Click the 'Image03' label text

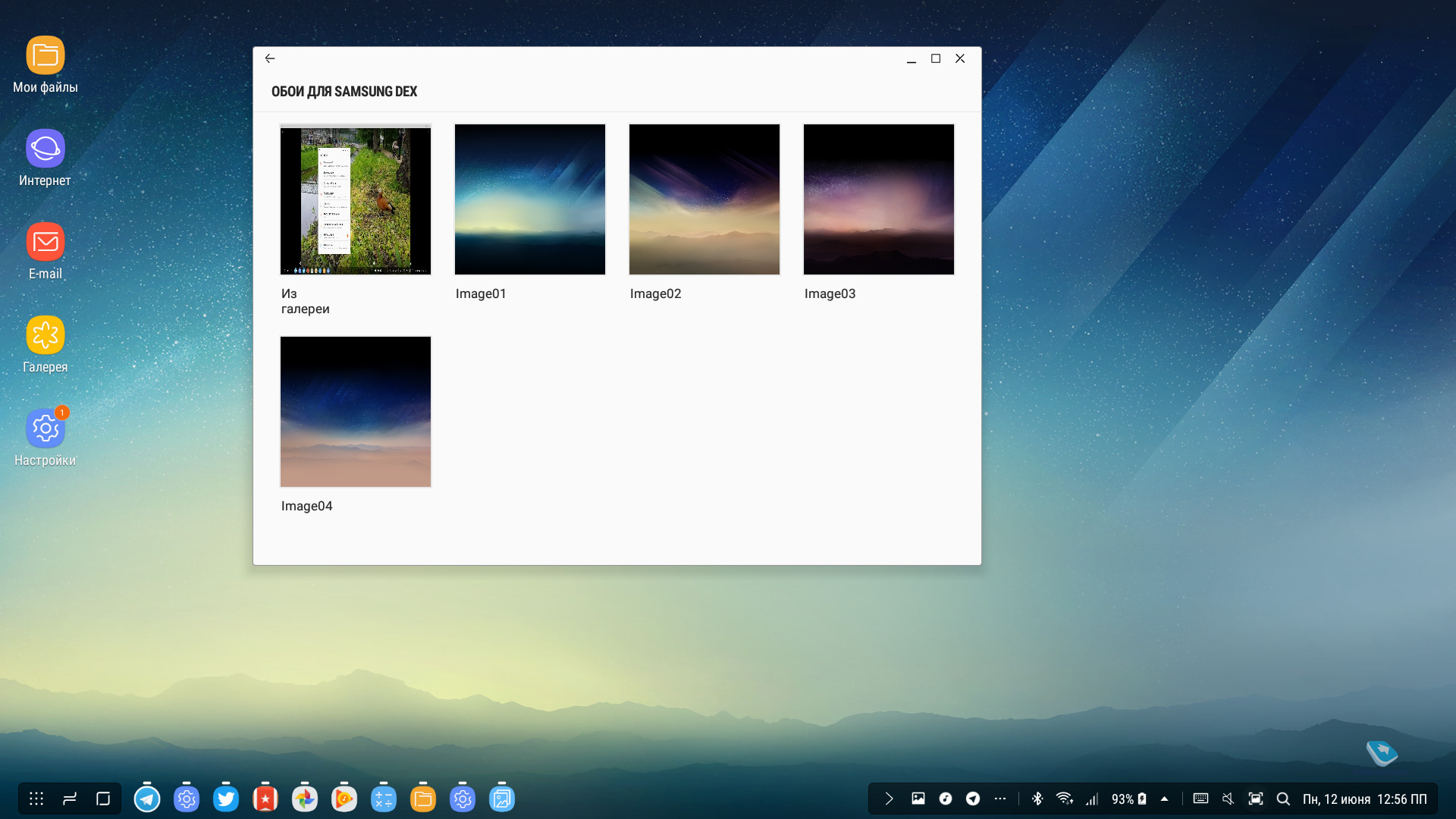click(830, 293)
